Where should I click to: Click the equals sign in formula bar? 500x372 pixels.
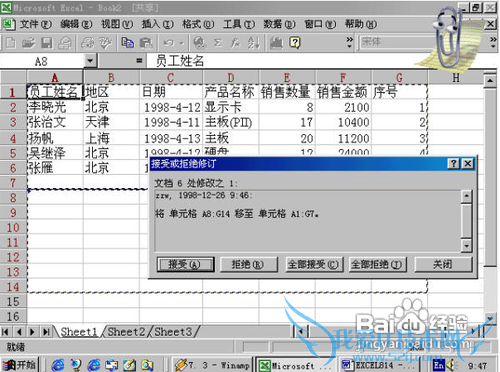139,61
